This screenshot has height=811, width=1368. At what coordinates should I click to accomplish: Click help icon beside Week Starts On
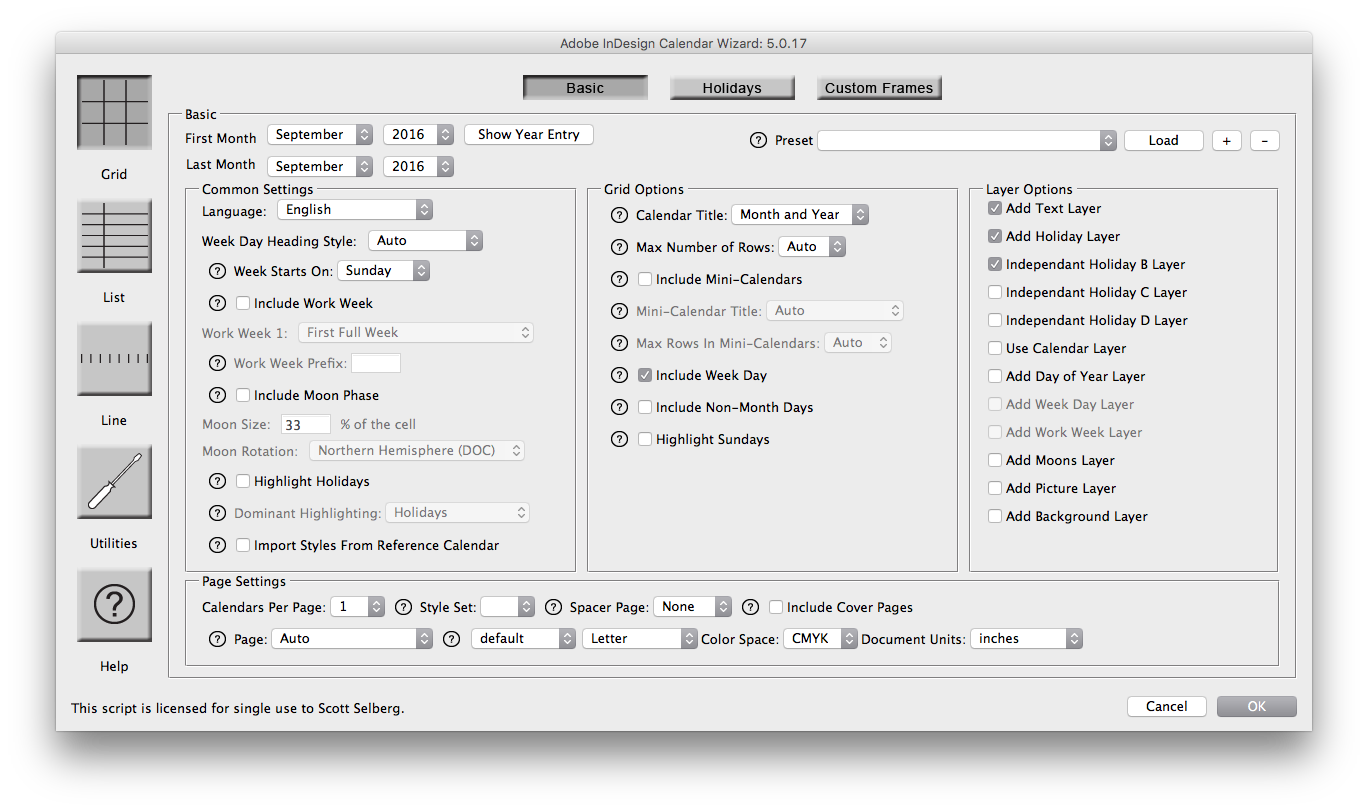point(217,271)
